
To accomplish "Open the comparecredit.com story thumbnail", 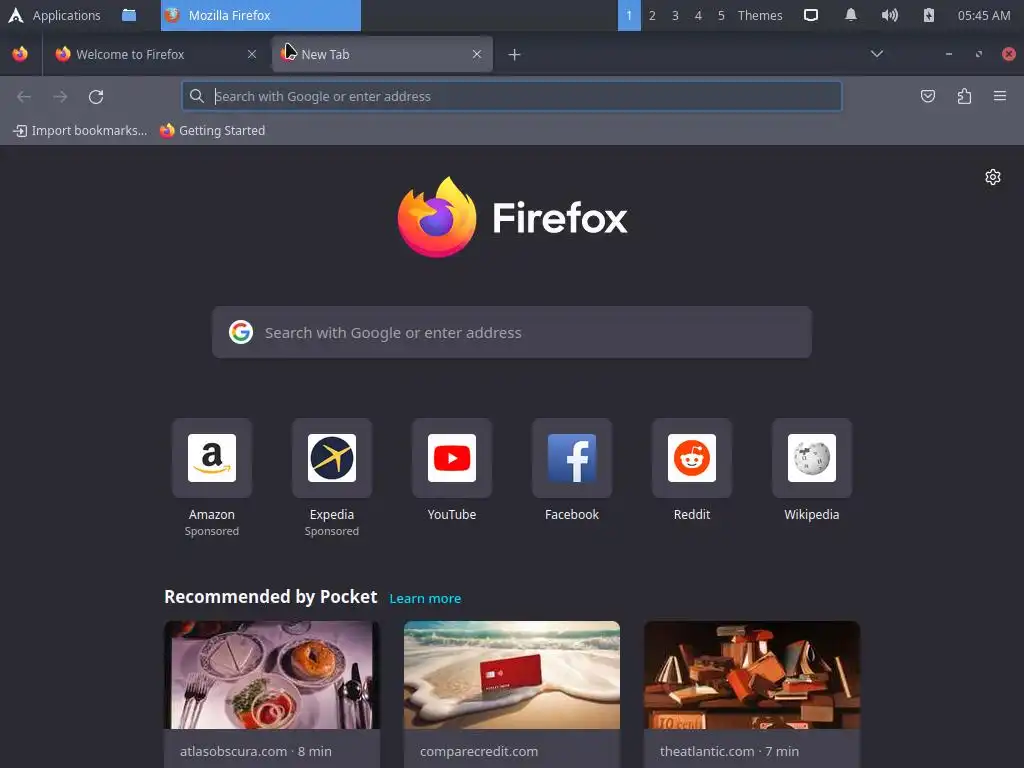I will [x=512, y=675].
